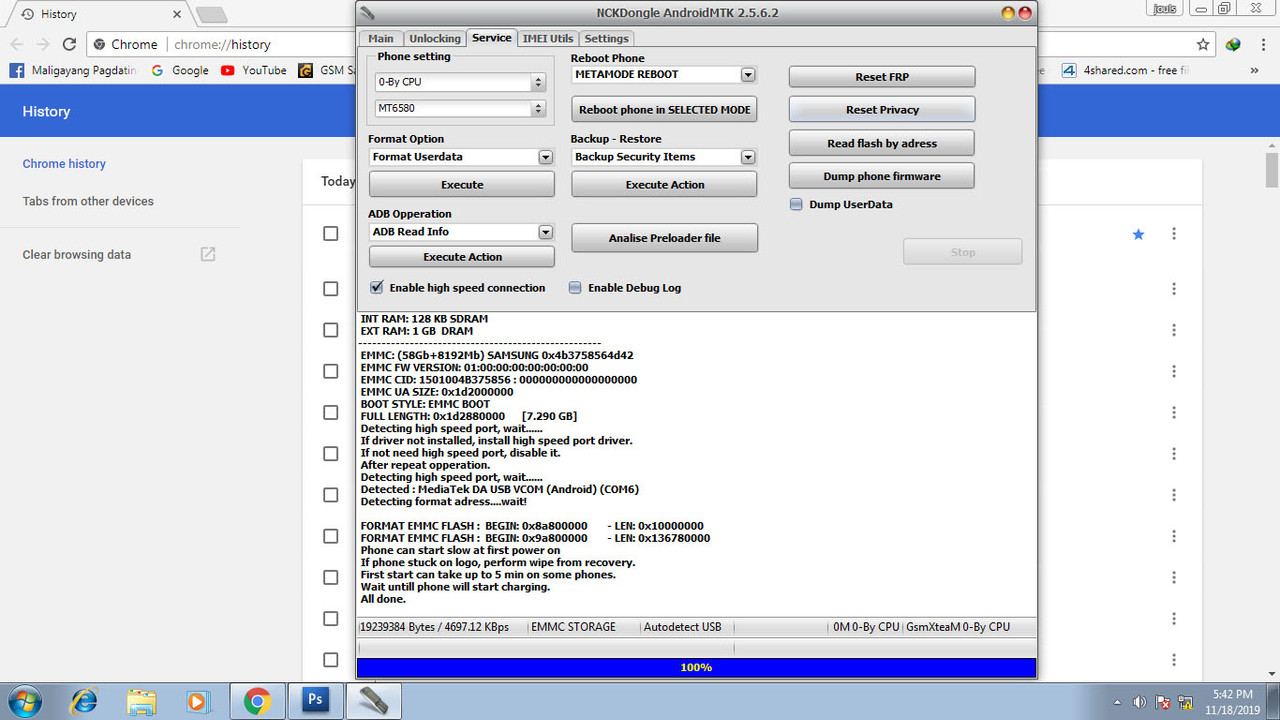Switch to Photoshop via taskbar icon
Screen dimensions: 1280x720
[x=315, y=700]
